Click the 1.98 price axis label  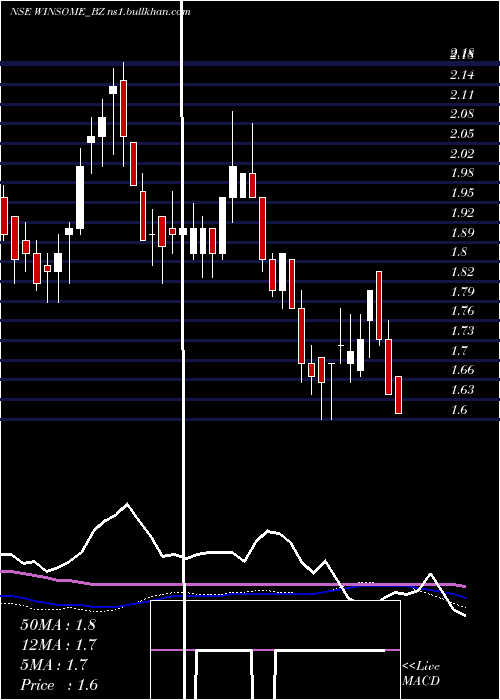[x=462, y=173]
